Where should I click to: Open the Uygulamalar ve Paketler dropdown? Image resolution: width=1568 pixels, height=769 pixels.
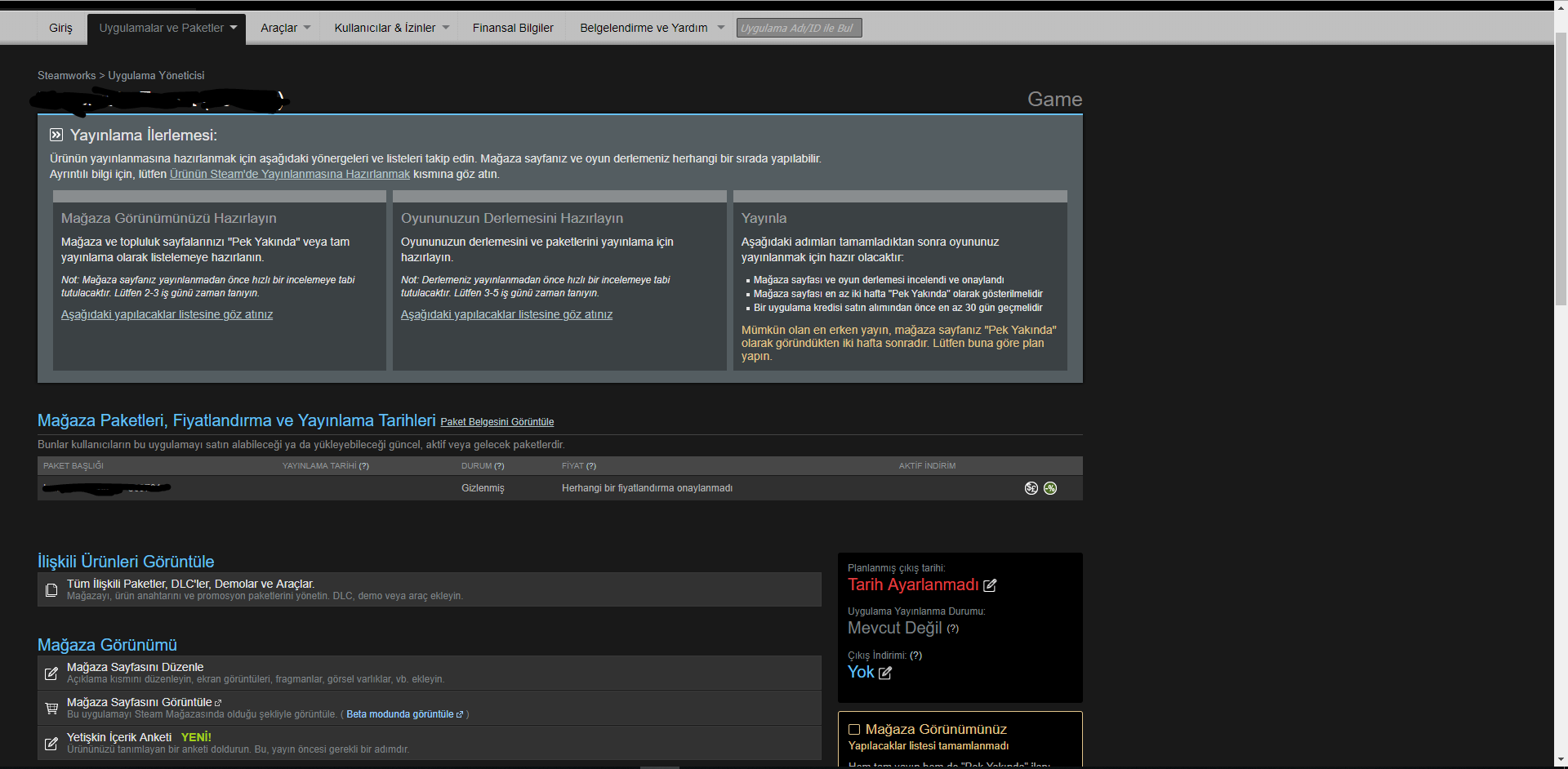pos(167,28)
